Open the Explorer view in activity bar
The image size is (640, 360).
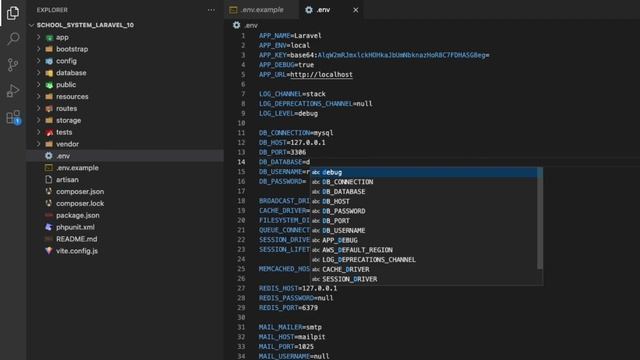click(13, 13)
